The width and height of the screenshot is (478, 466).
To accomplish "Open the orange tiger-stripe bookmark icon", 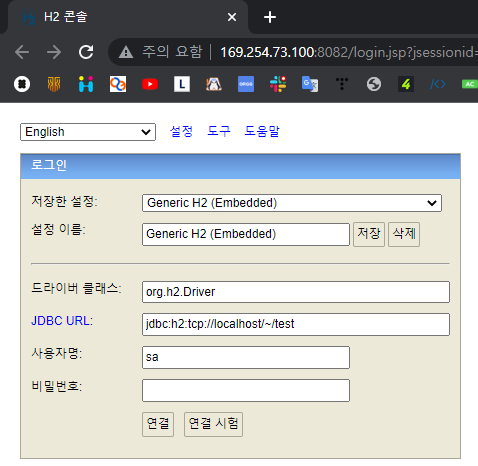I will tap(54, 84).
